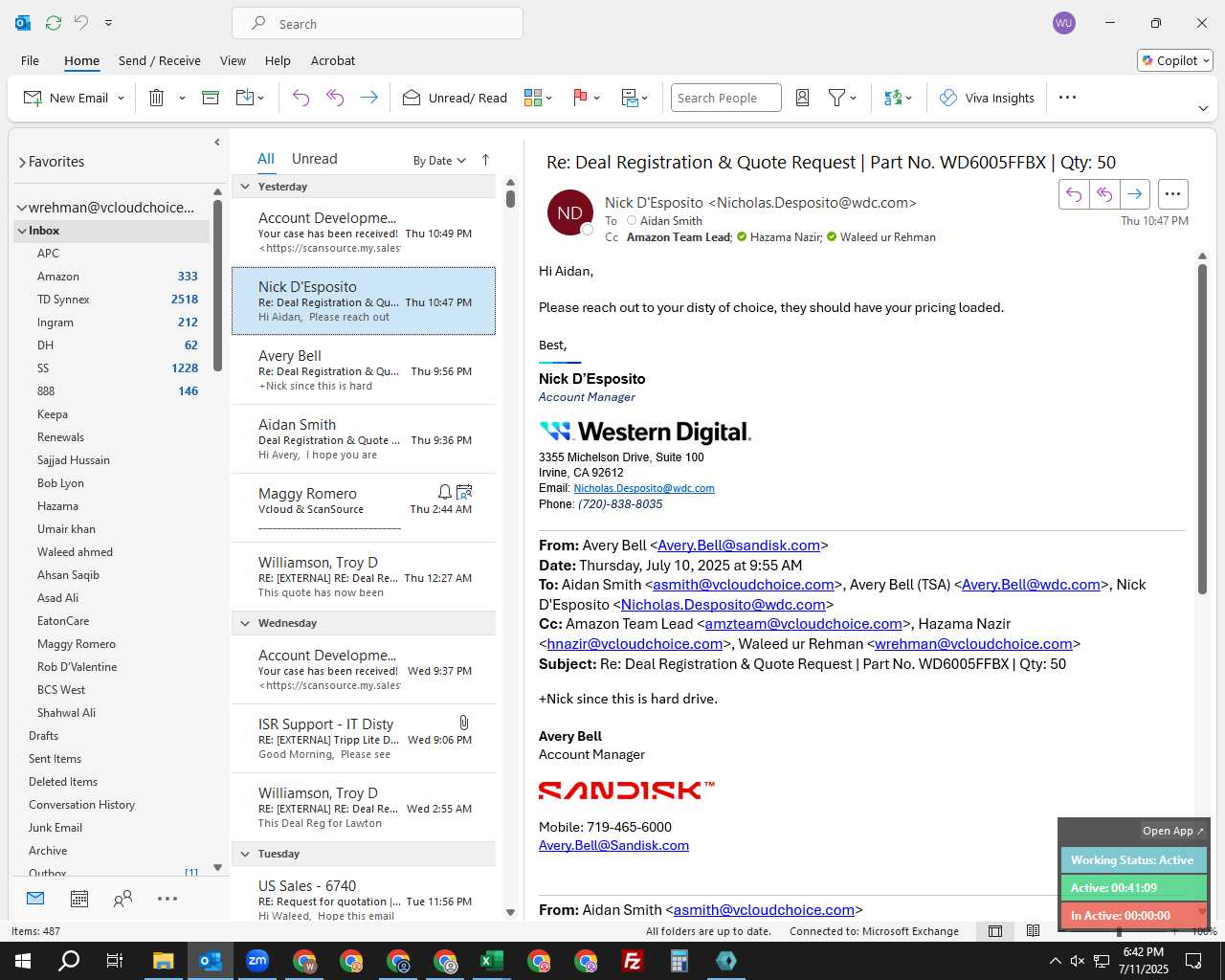Open More actions ellipsis in reading pane
This screenshot has width=1225, height=980.
[1172, 194]
